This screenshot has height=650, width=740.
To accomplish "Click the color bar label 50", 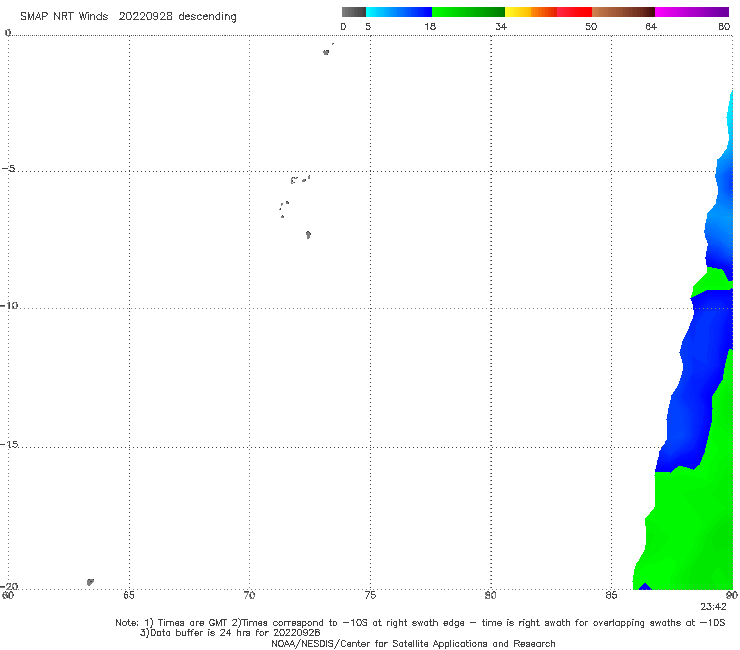I will pos(591,27).
